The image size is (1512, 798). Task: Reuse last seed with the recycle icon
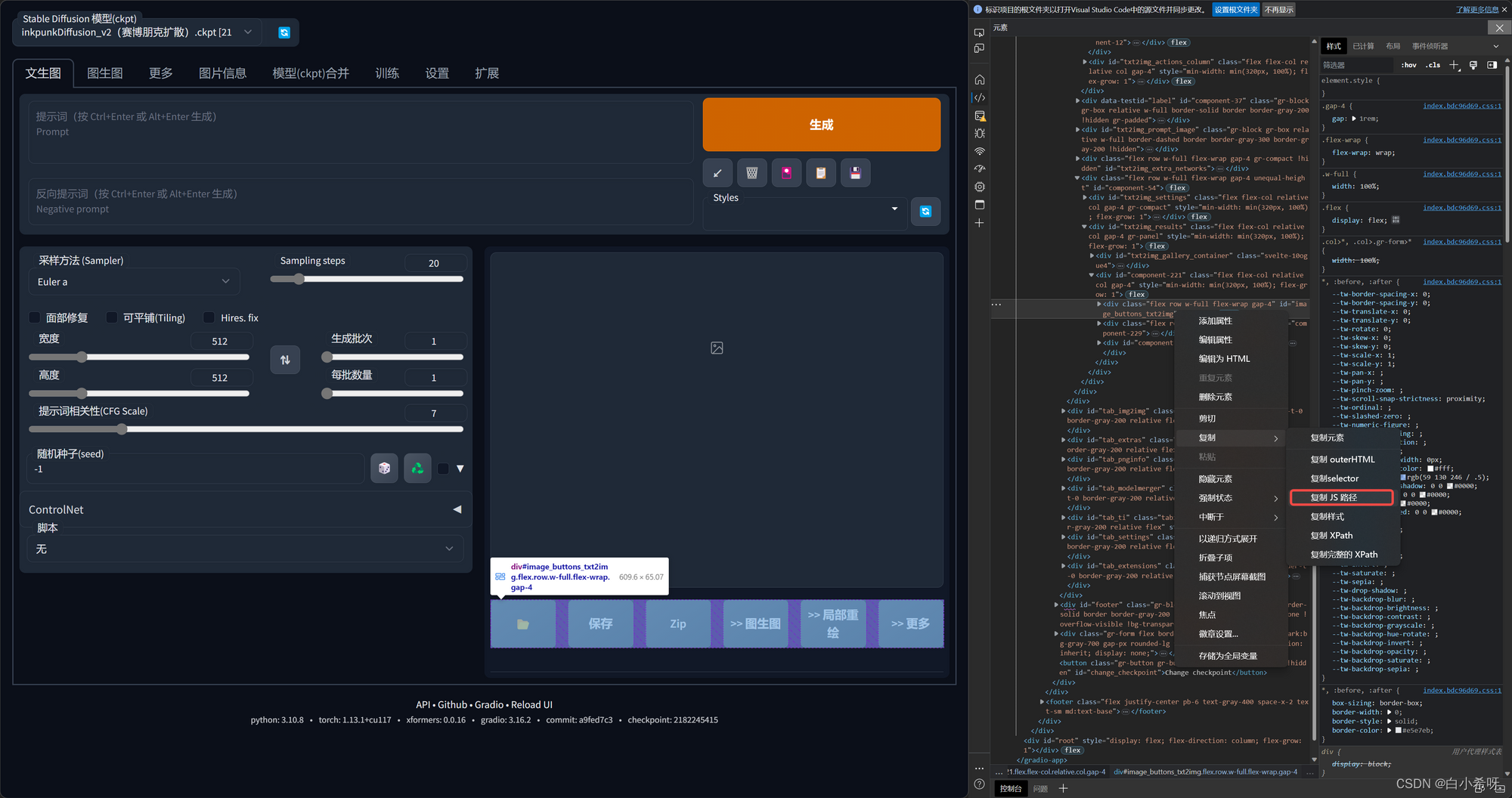click(x=417, y=469)
